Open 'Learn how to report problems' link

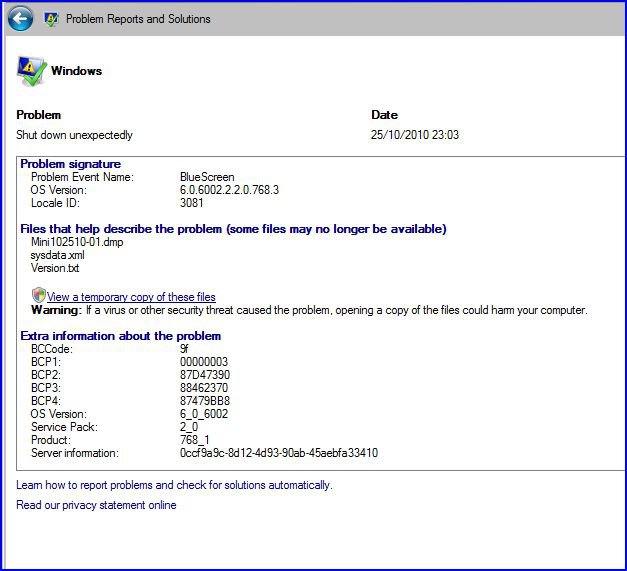click(x=174, y=485)
